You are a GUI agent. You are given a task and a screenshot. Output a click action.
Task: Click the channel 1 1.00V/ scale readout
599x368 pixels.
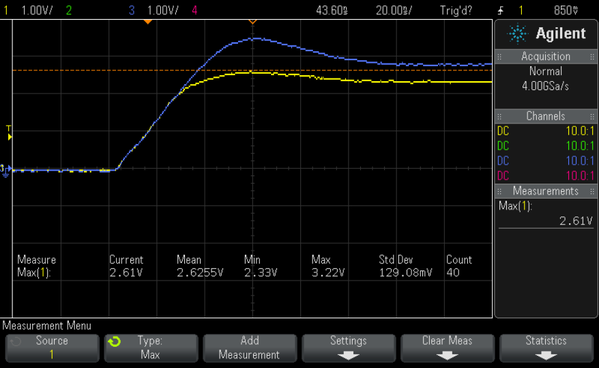pyautogui.click(x=37, y=10)
